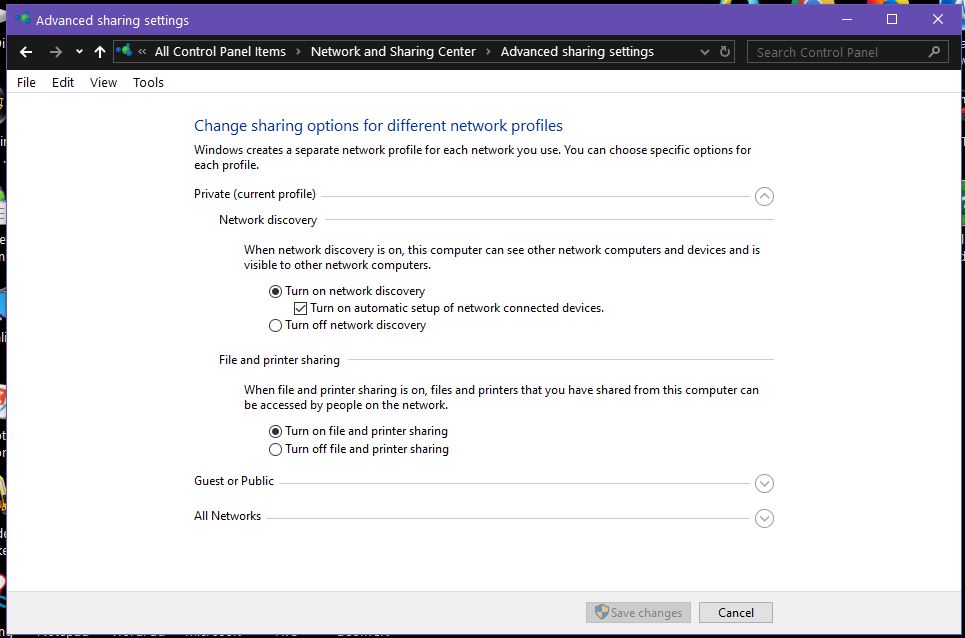Collapse the Private current profile section

pyautogui.click(x=764, y=196)
